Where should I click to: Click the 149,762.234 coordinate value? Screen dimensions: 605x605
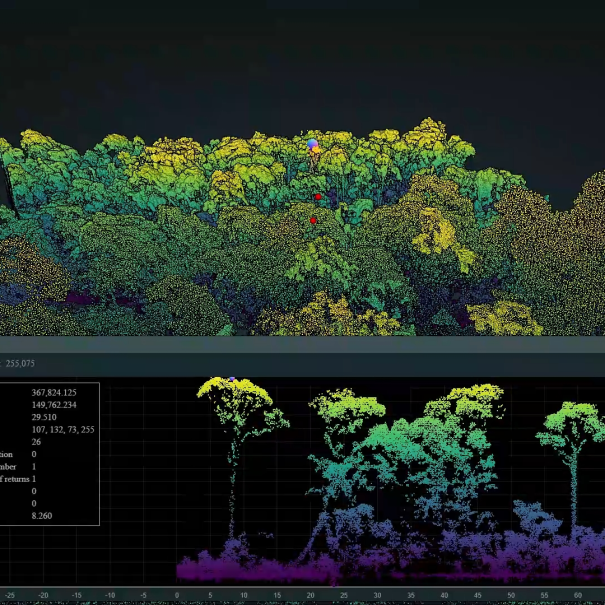(x=54, y=405)
